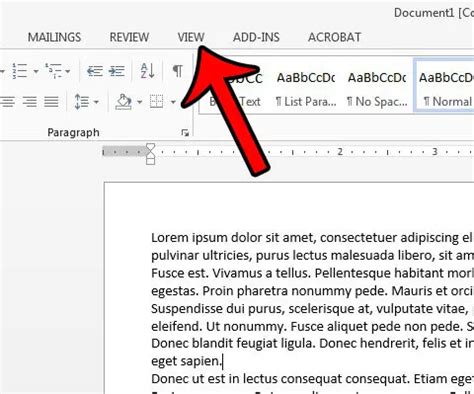
Task: Apply a multilevel list
Action: pyautogui.click(x=53, y=71)
